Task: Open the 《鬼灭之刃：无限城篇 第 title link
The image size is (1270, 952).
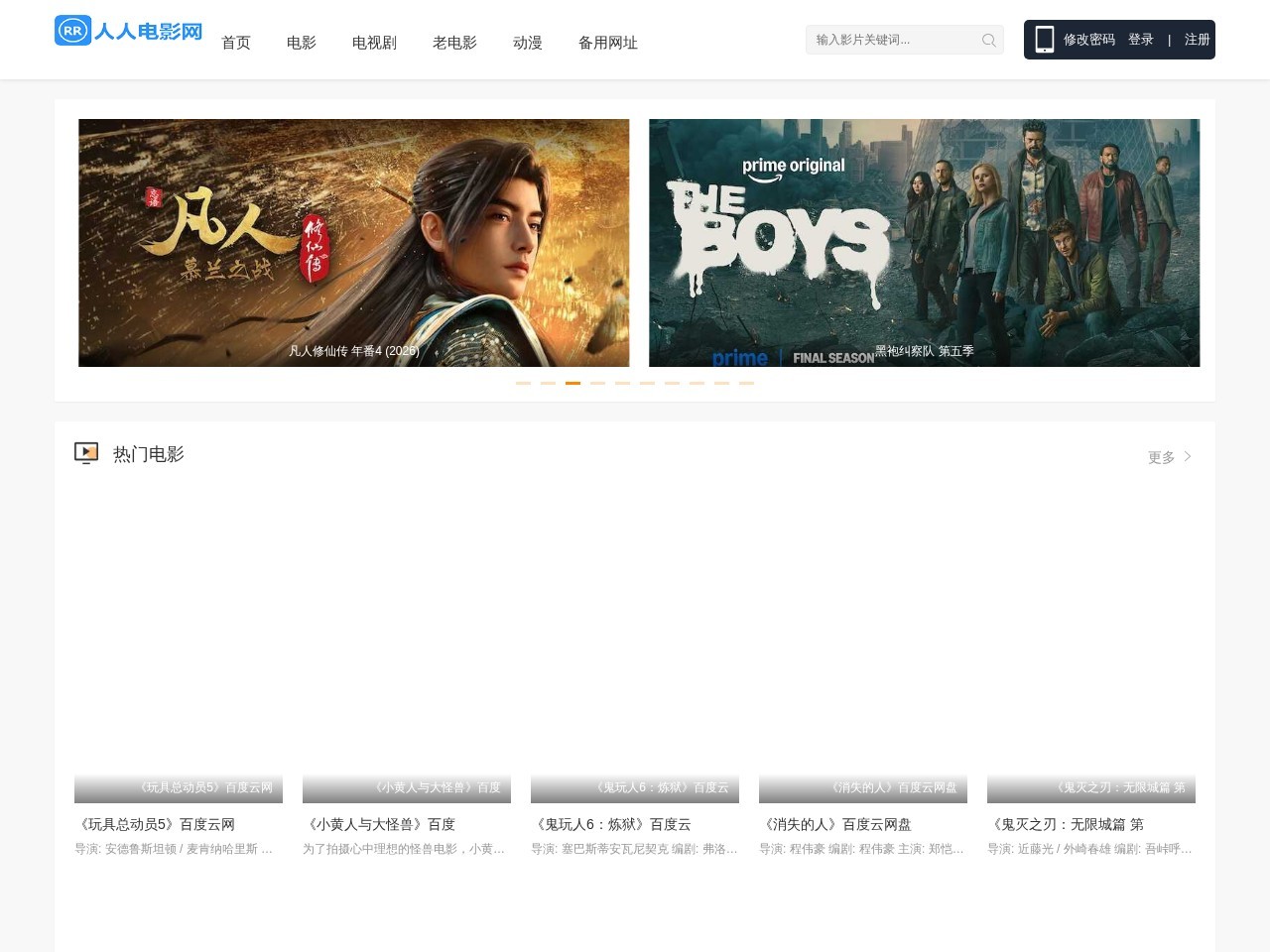Action: click(x=1066, y=824)
